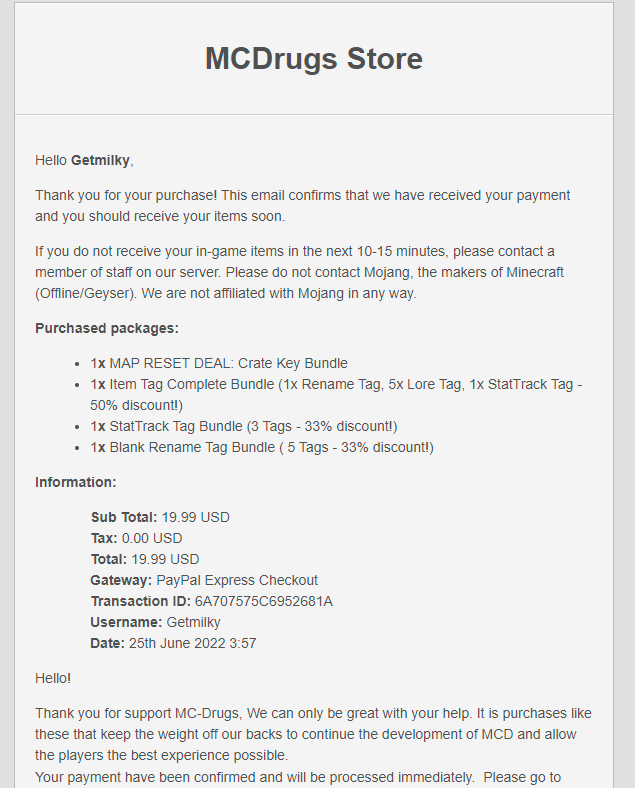This screenshot has width=635, height=788.
Task: Click the bold Getmilky name in greeting
Action: 100,160
